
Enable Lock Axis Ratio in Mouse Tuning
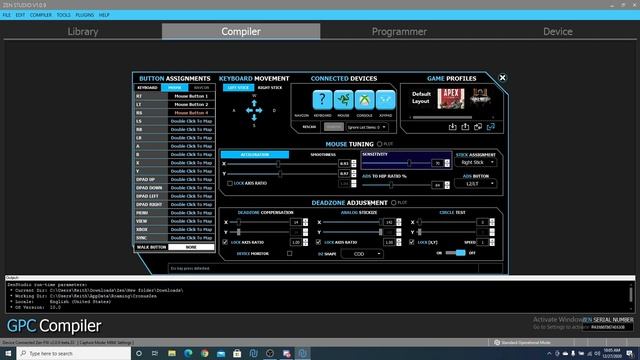coord(230,183)
